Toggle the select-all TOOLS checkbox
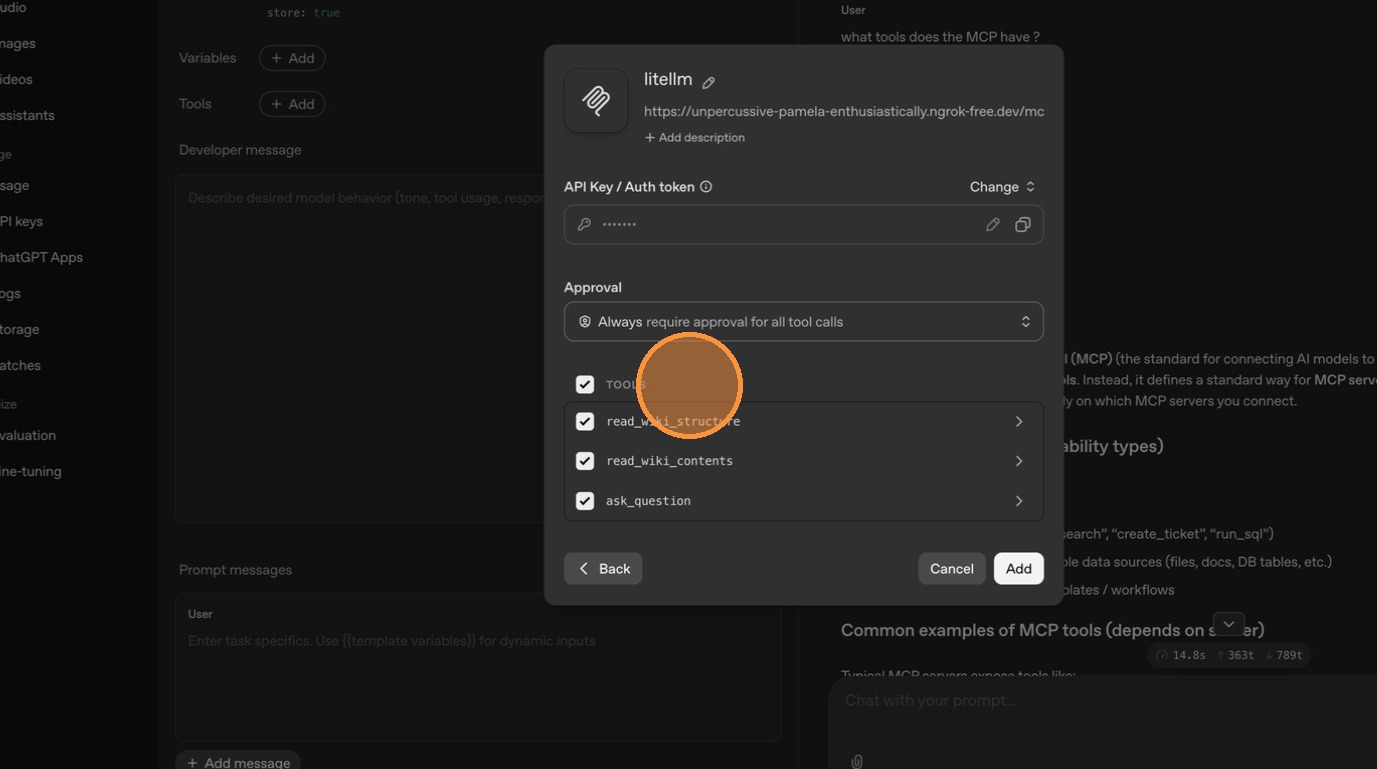The width and height of the screenshot is (1377, 769). [585, 384]
